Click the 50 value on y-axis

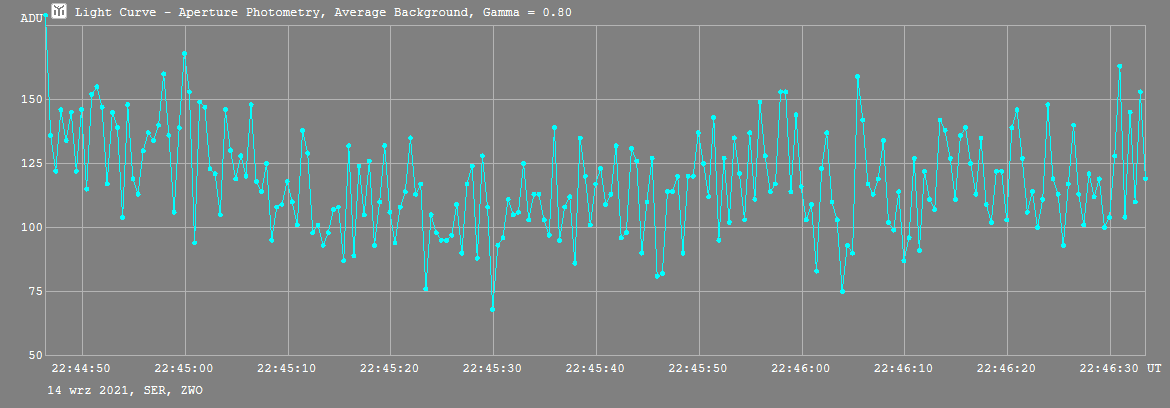click(34, 356)
